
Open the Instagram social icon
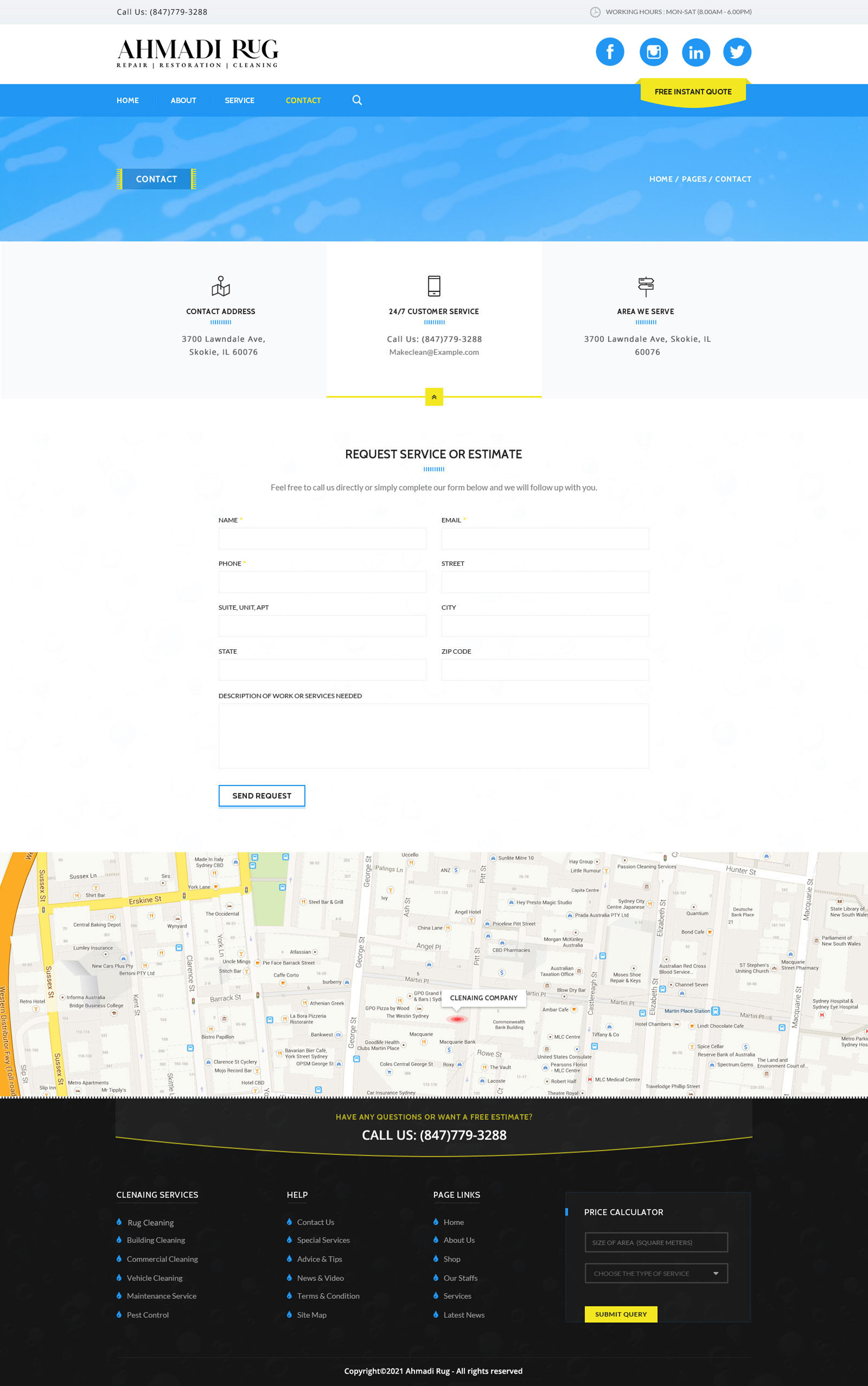click(x=653, y=52)
